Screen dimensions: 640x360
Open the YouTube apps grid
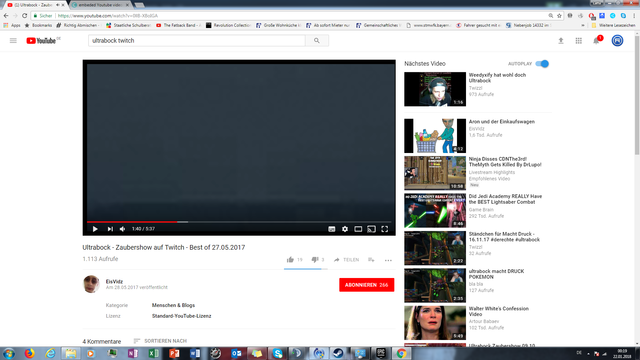[x=578, y=40]
